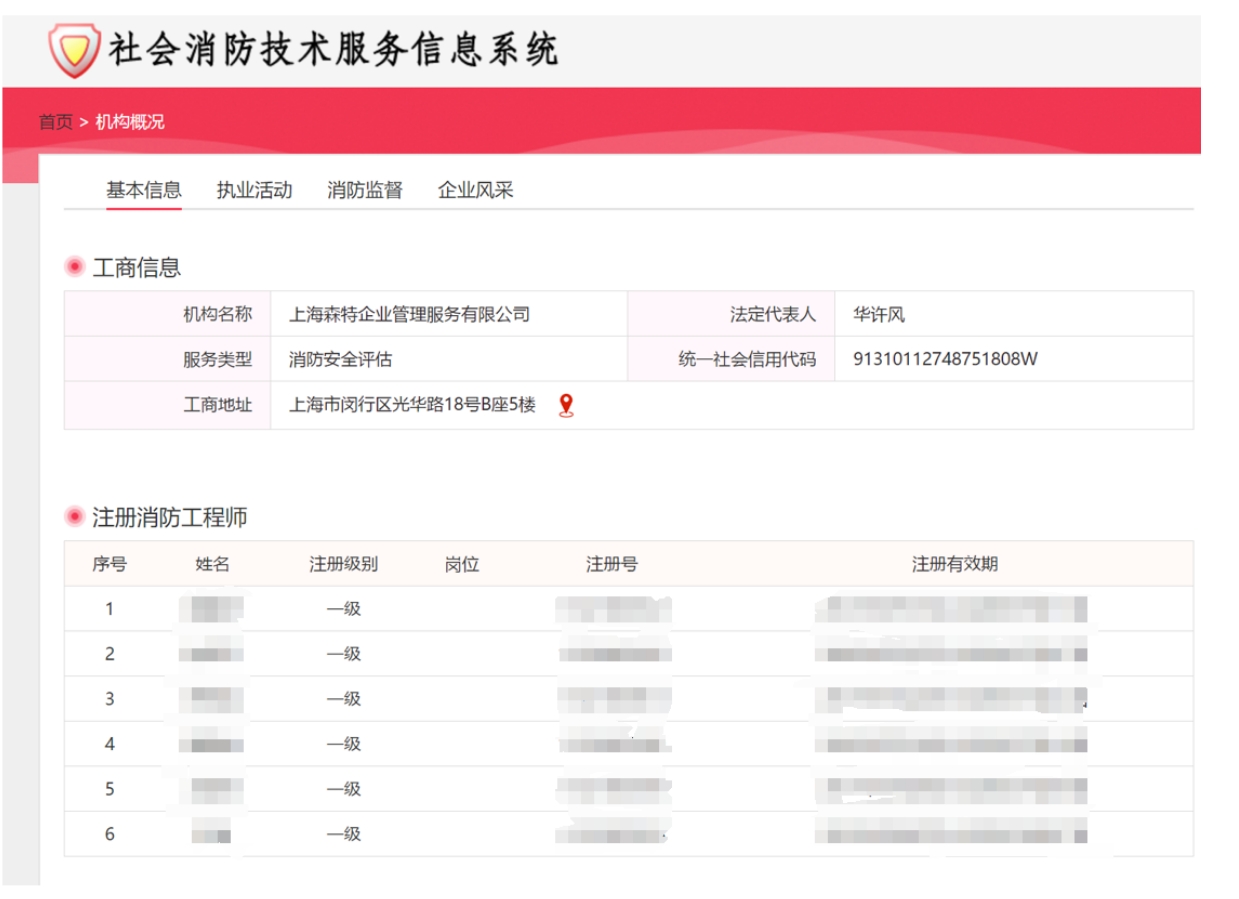Switch to the 基本信息 tab
The height and width of the screenshot is (899, 1239).
[x=144, y=190]
